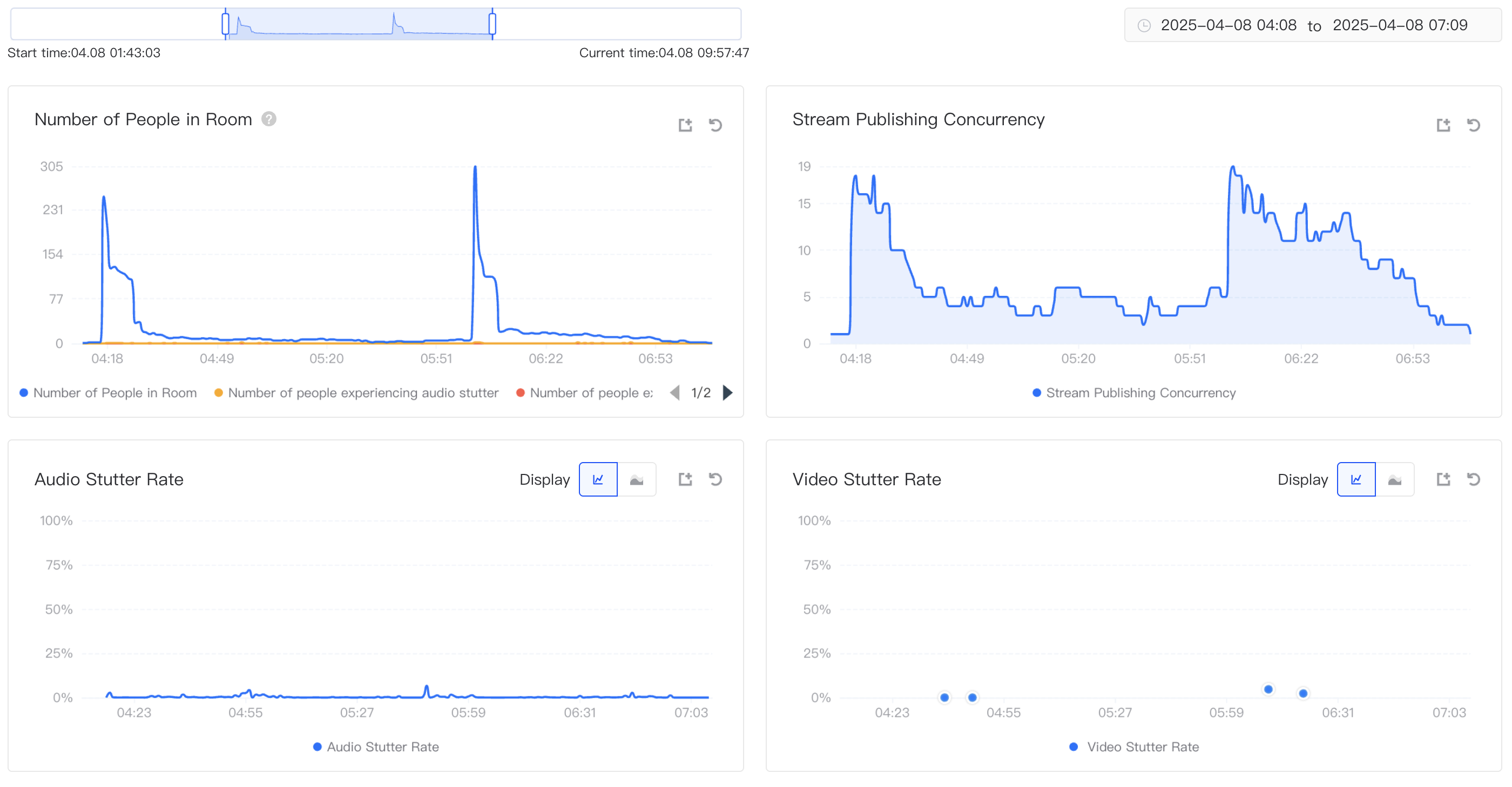Go to previous legend page arrow

point(675,392)
